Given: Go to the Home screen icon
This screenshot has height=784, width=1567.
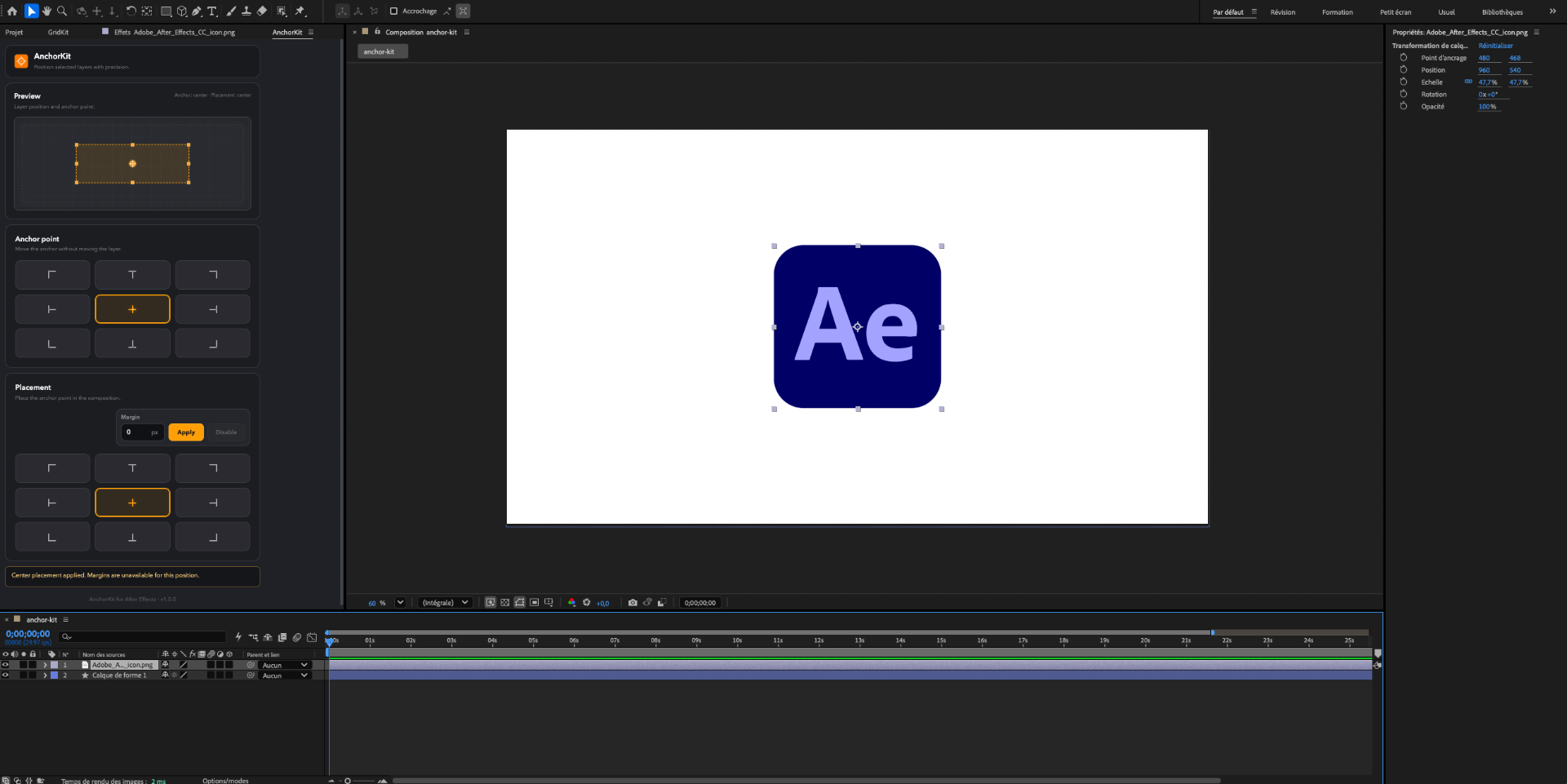Looking at the screenshot, I should point(12,11).
